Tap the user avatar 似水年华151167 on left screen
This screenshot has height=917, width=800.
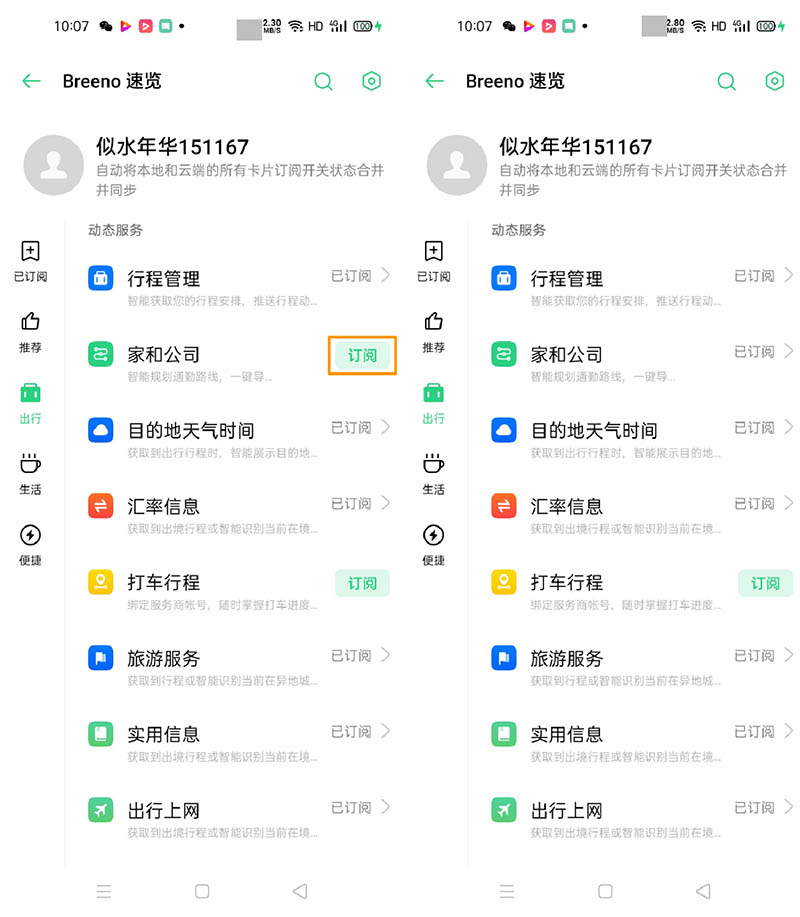tap(54, 165)
